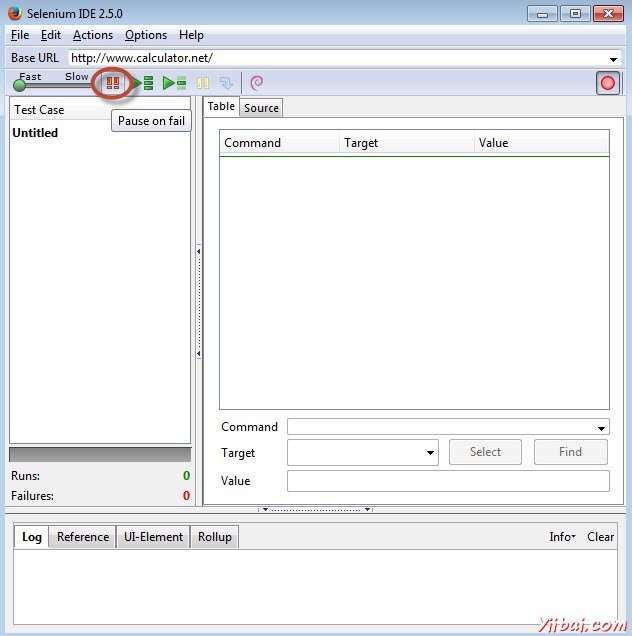Toggle the Pause on fail button
This screenshot has width=632, height=636.
click(113, 83)
